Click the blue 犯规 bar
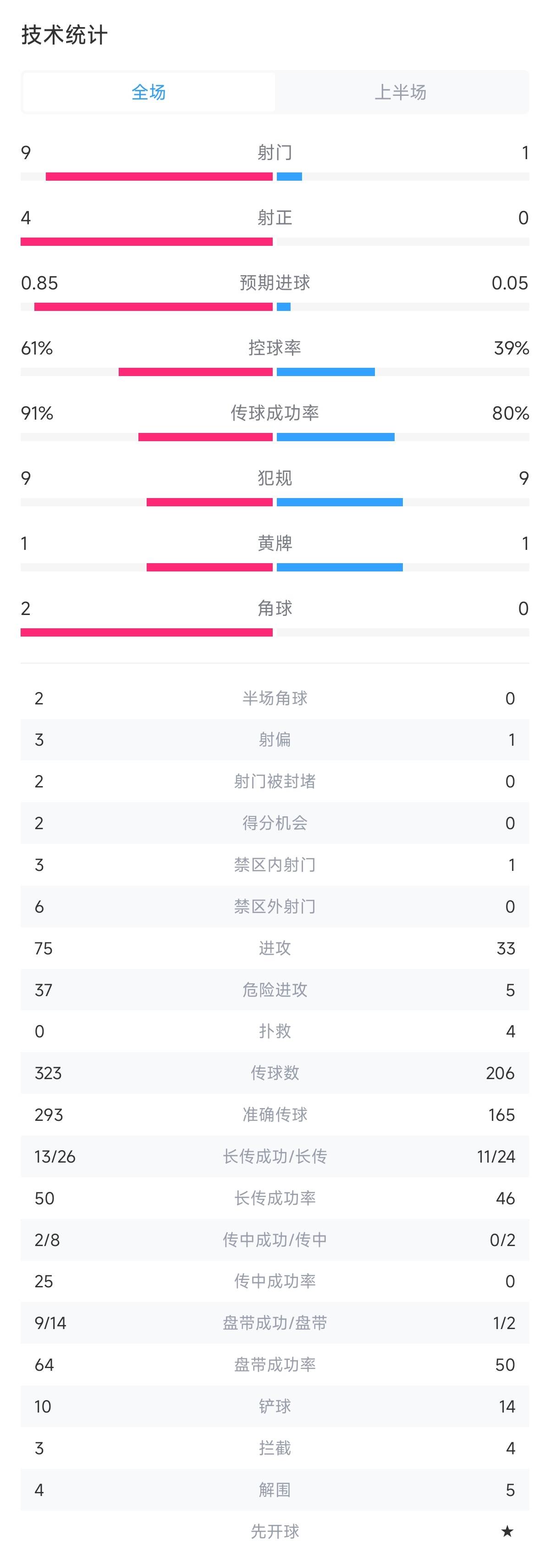 340,502
